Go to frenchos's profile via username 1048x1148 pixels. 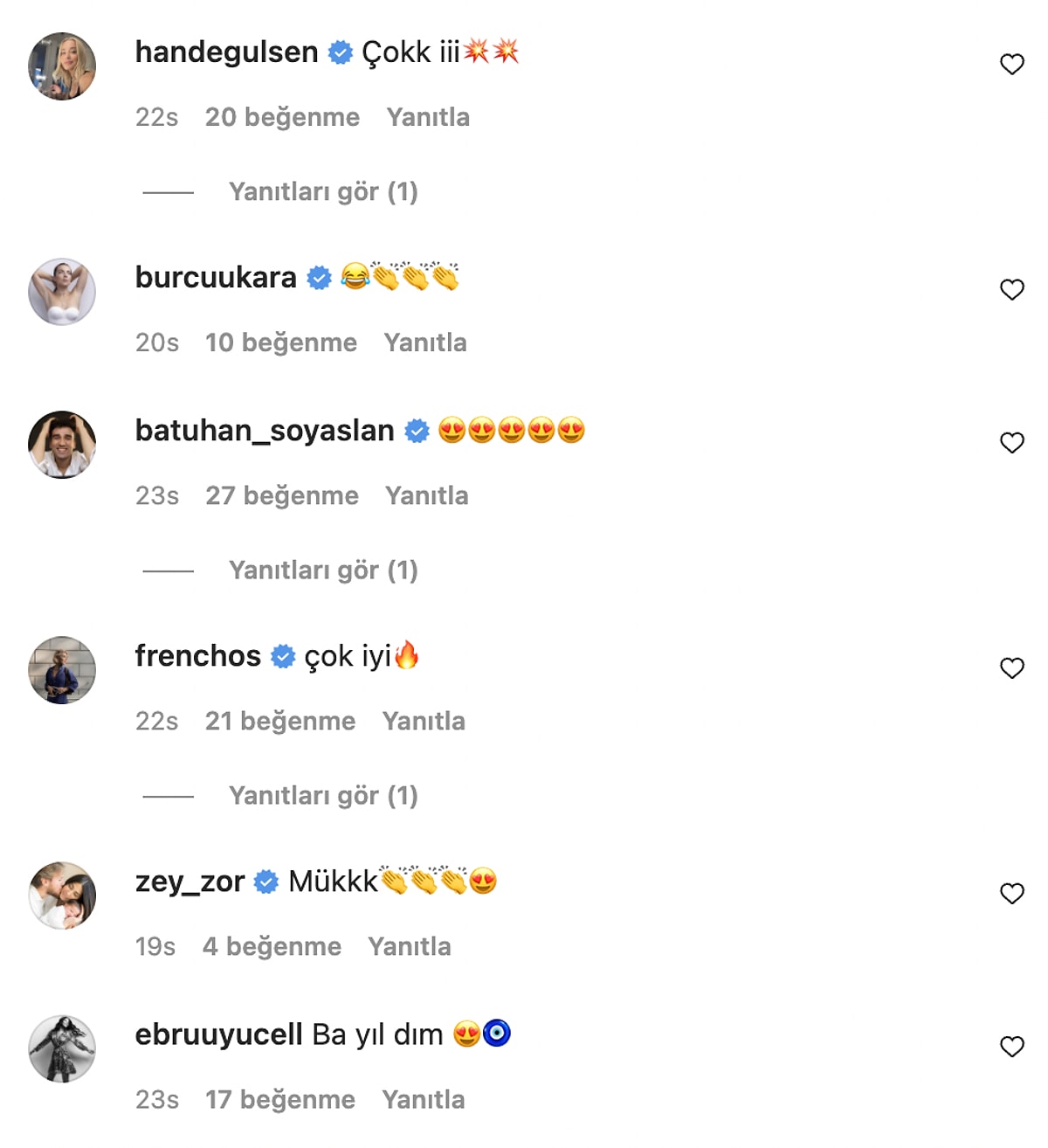[198, 656]
